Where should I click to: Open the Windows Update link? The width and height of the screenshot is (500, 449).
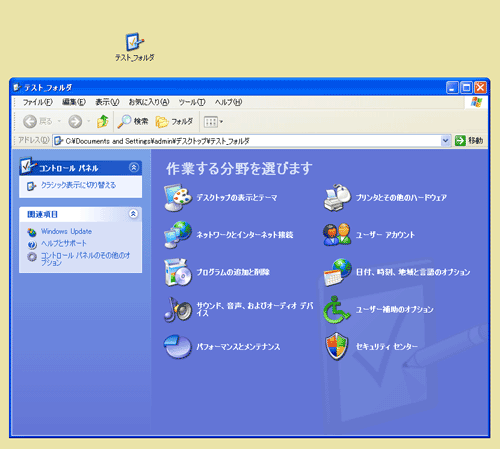(66, 231)
